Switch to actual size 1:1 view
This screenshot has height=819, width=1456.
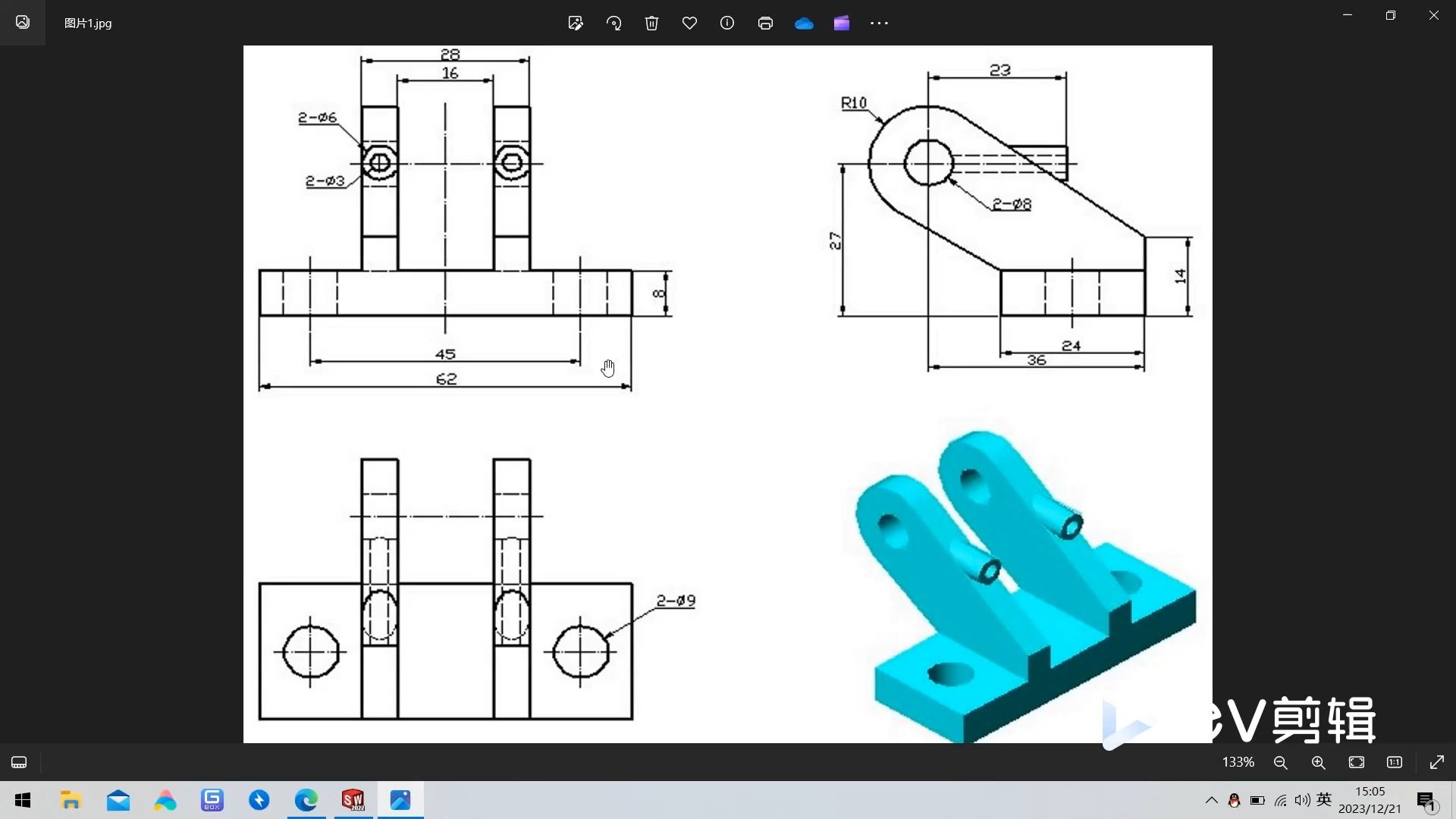(1395, 762)
